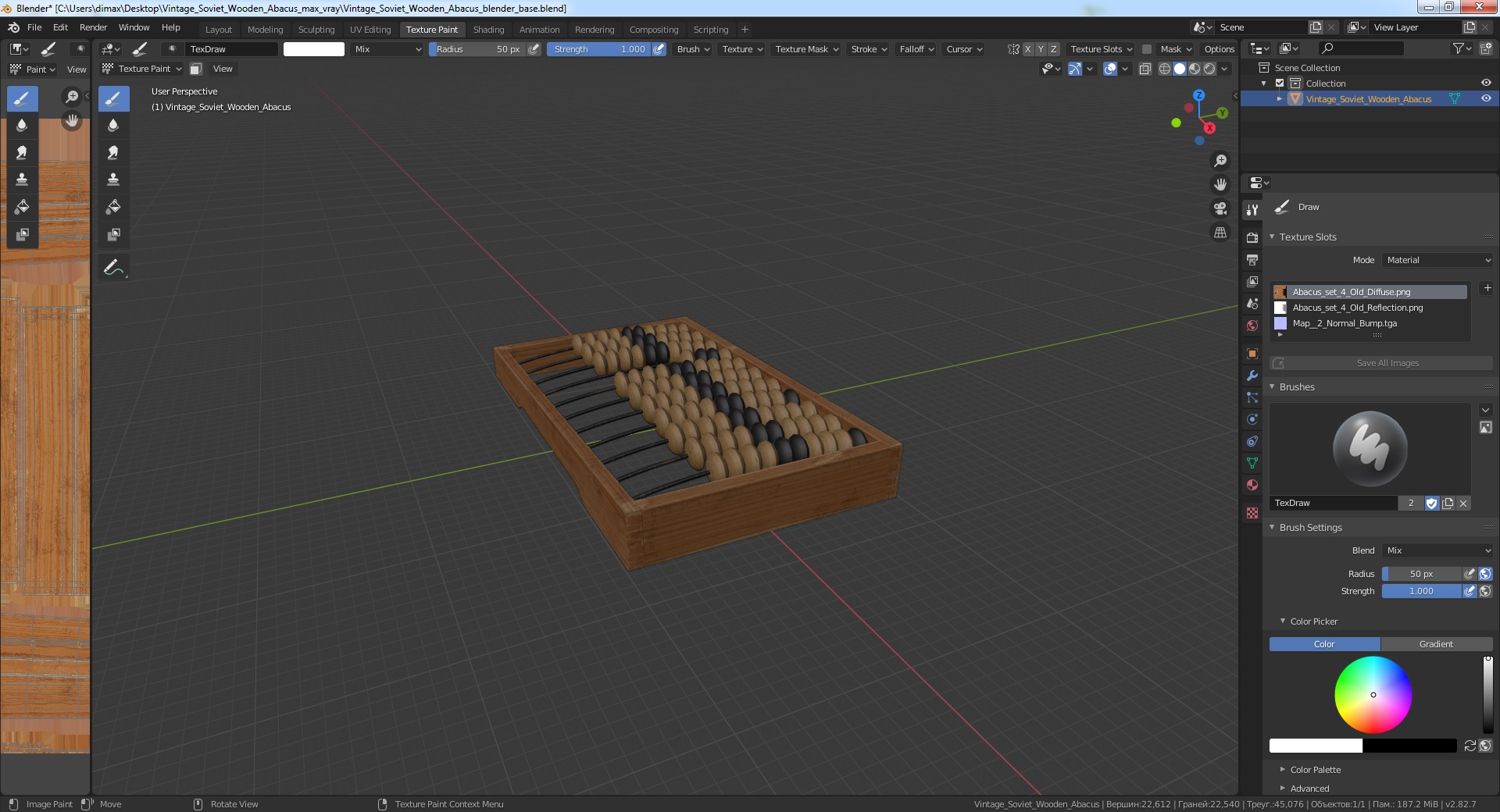Viewport: 1500px width, 812px height.
Task: Click the fake user shield icon for TexDraw
Action: [x=1431, y=504]
